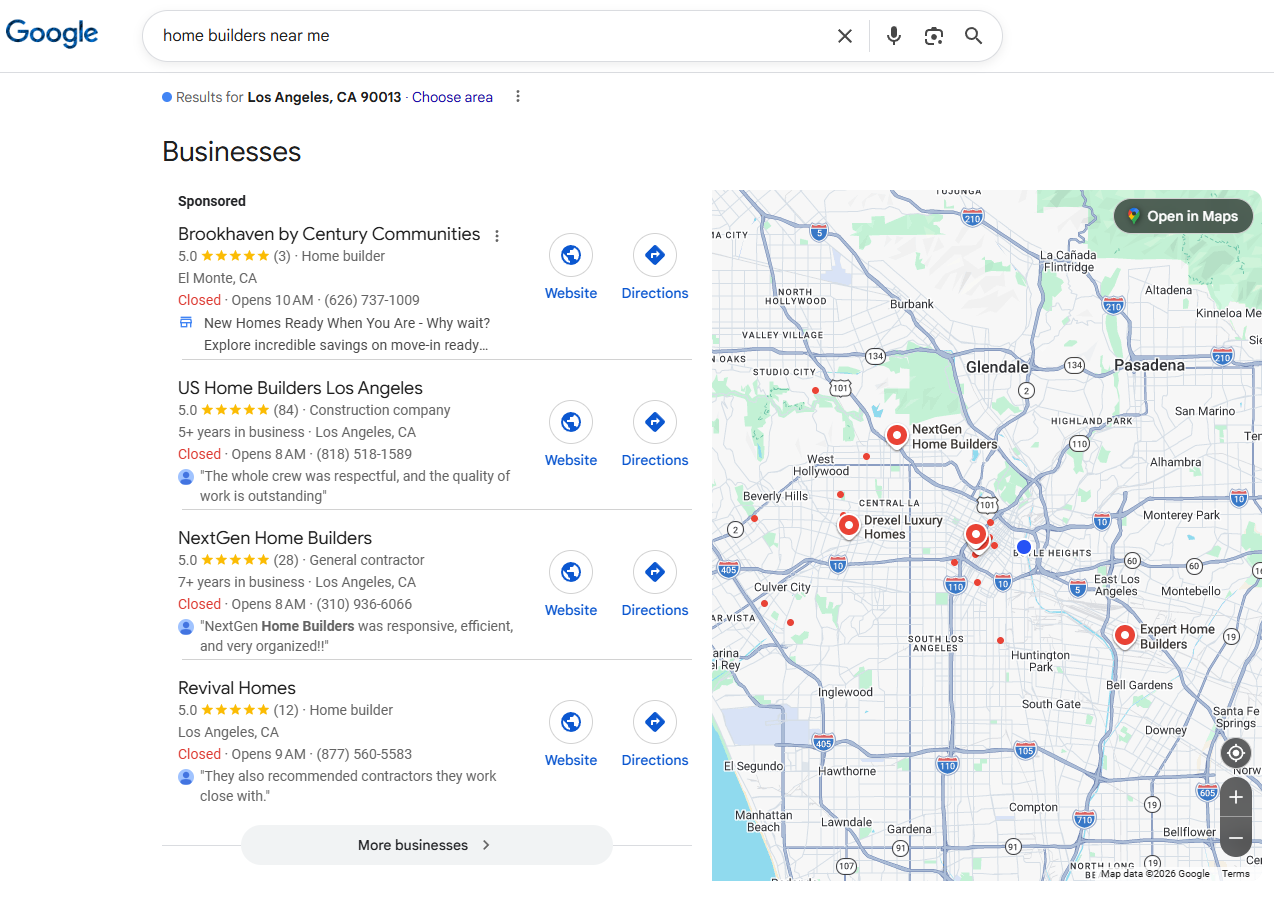Click Choose area link
1274x910 pixels.
(452, 97)
